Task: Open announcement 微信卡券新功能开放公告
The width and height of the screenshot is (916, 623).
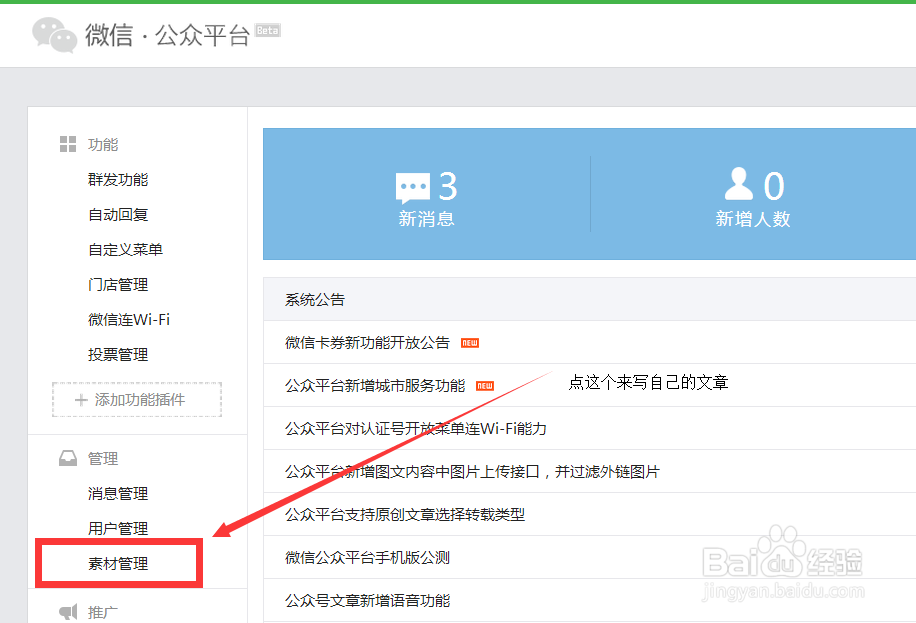Action: [x=367, y=342]
